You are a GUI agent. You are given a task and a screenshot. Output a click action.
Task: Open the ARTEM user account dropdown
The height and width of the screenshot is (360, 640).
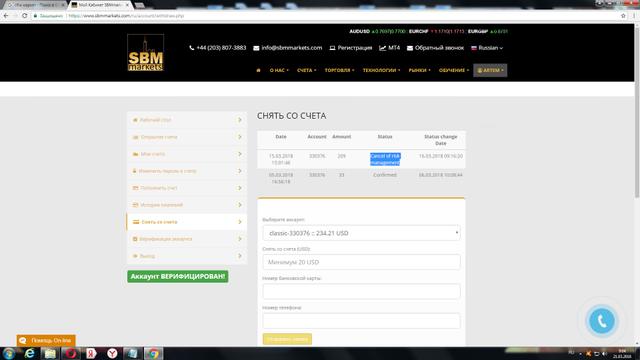pyautogui.click(x=490, y=70)
